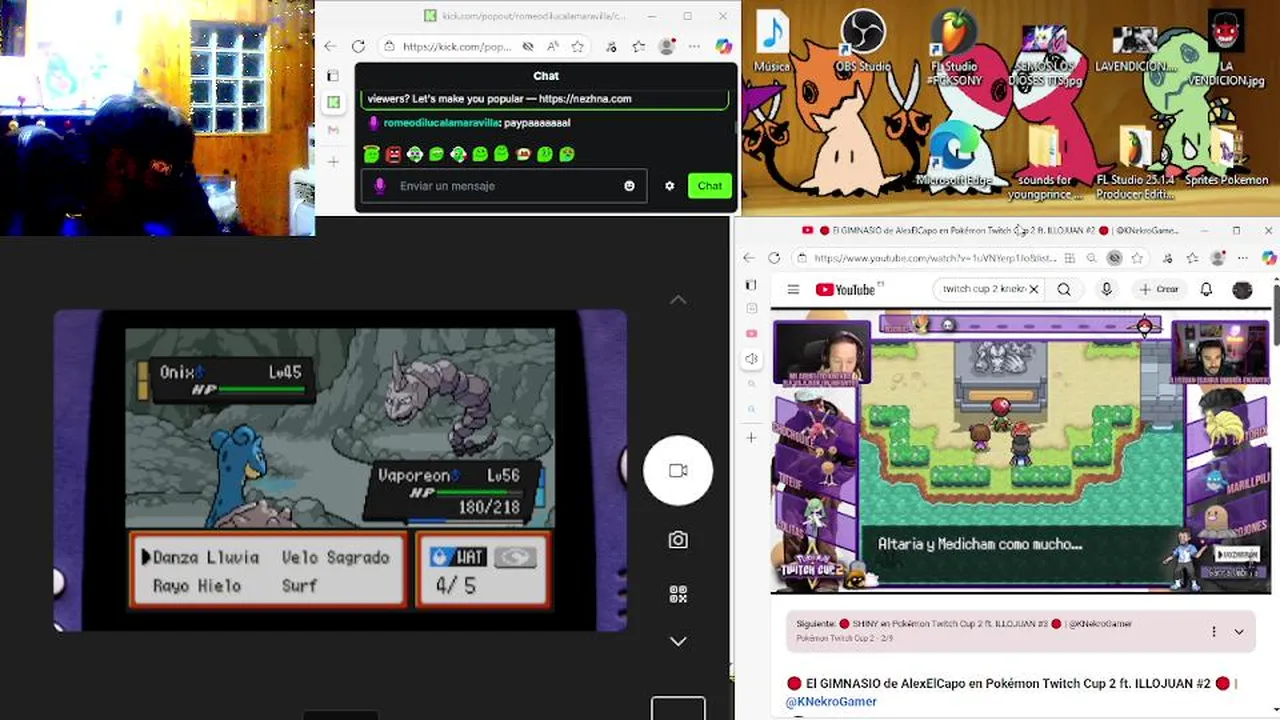Click the chat settings gear icon
The image size is (1280, 720).
[x=670, y=186]
